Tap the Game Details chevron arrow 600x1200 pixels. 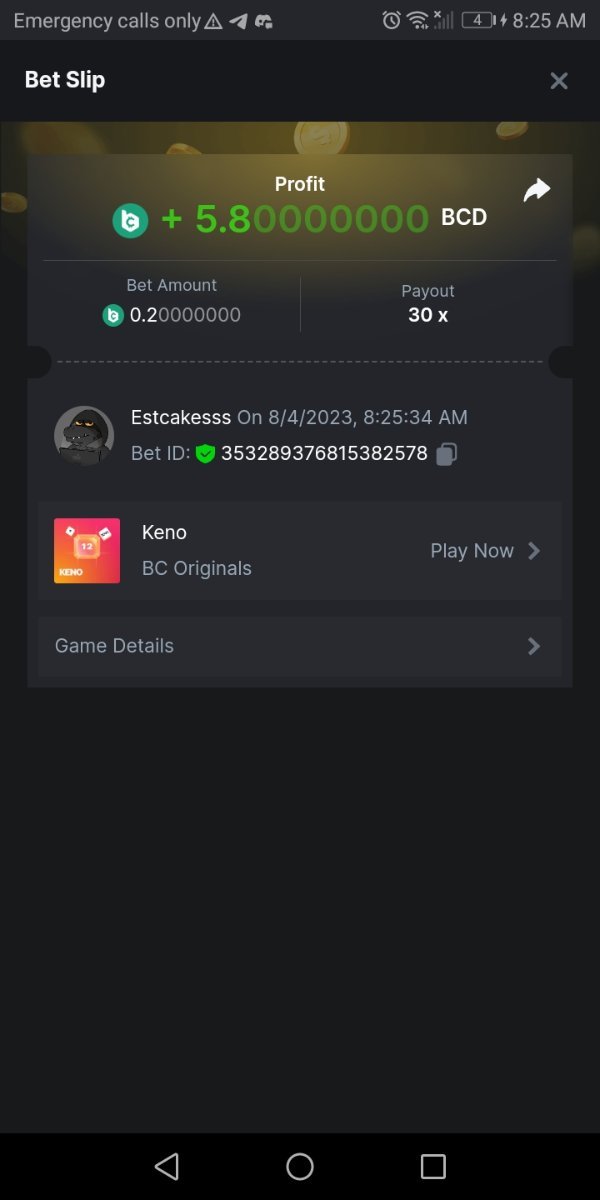click(534, 646)
